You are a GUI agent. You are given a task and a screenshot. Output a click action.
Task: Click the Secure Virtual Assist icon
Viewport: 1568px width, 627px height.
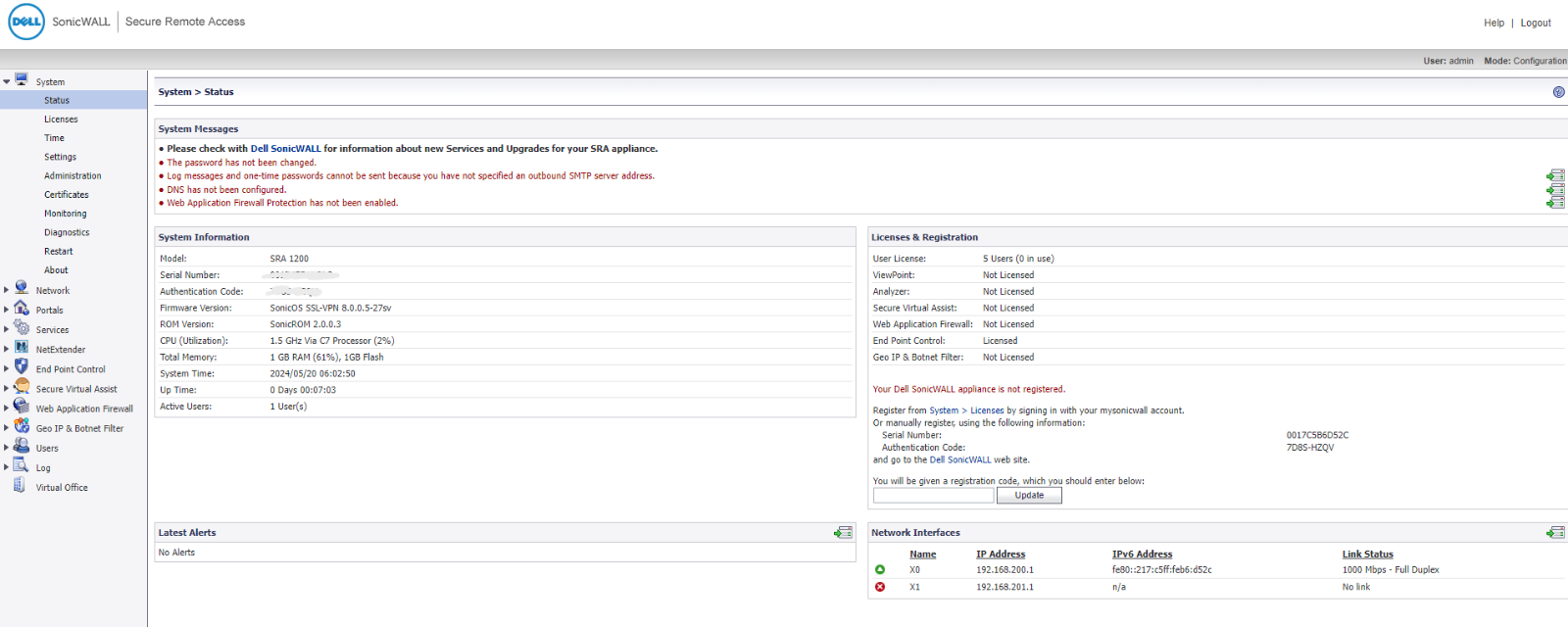(x=22, y=386)
